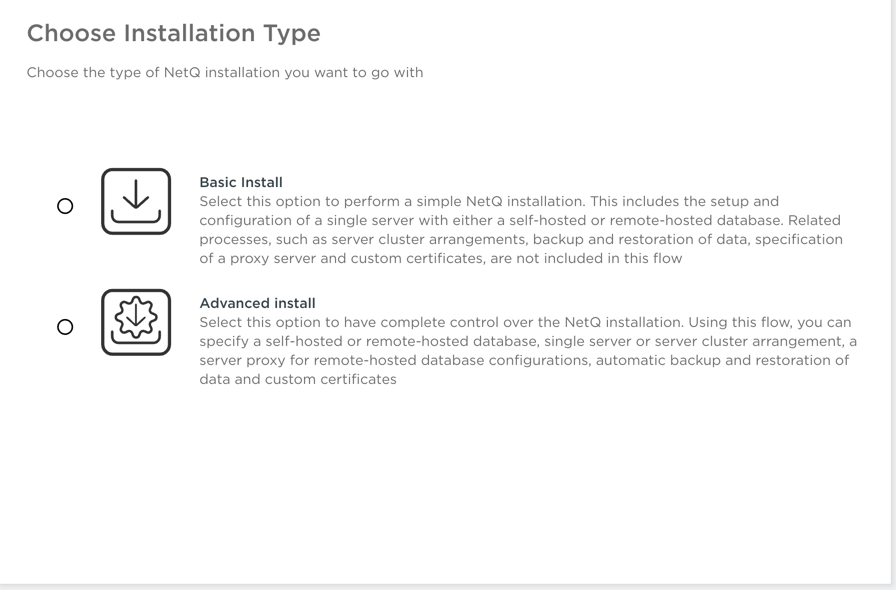Click the Advanced install description paragraph
The height and width of the screenshot is (590, 896).
tap(525, 351)
